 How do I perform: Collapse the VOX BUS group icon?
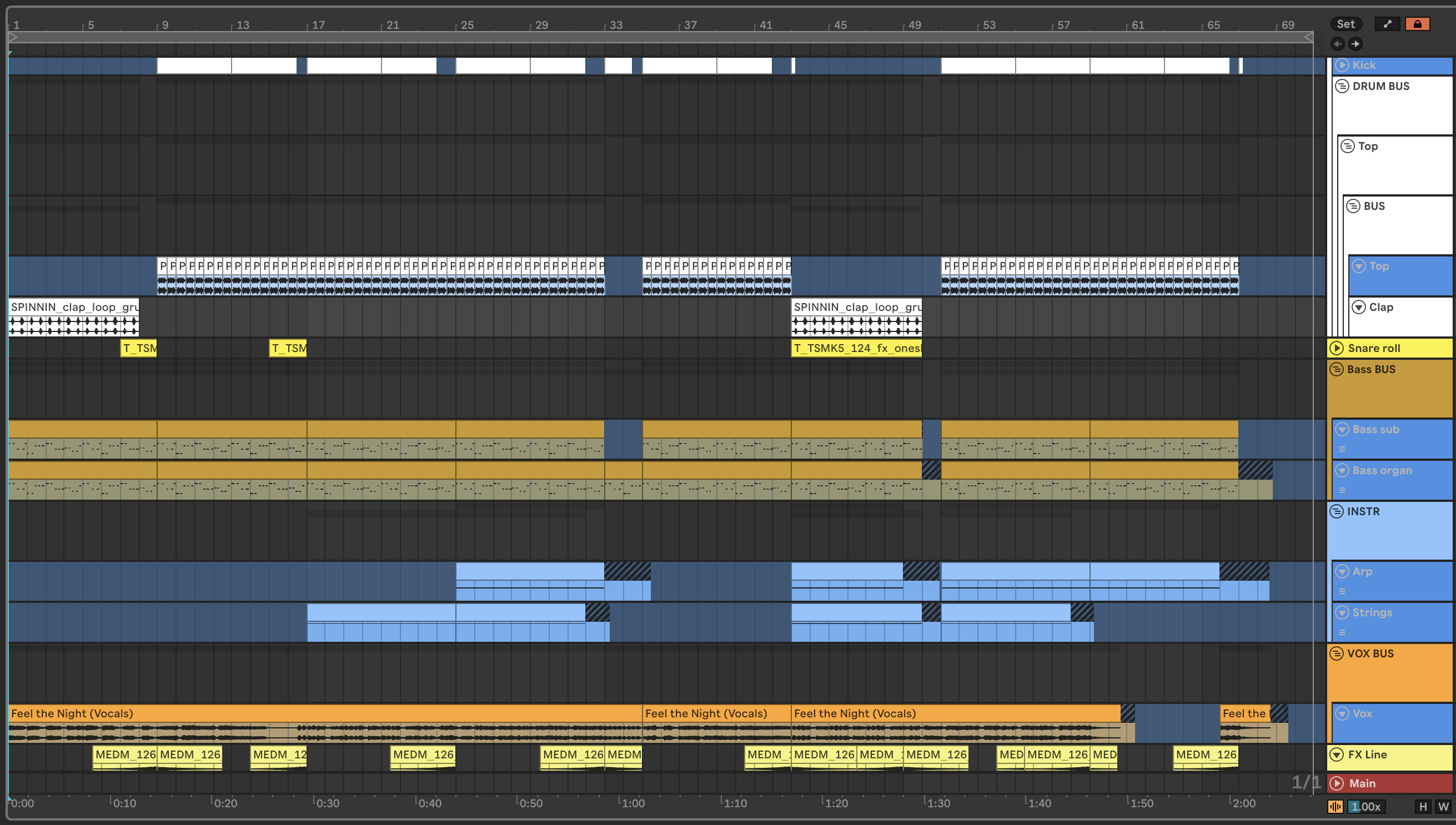click(1337, 654)
